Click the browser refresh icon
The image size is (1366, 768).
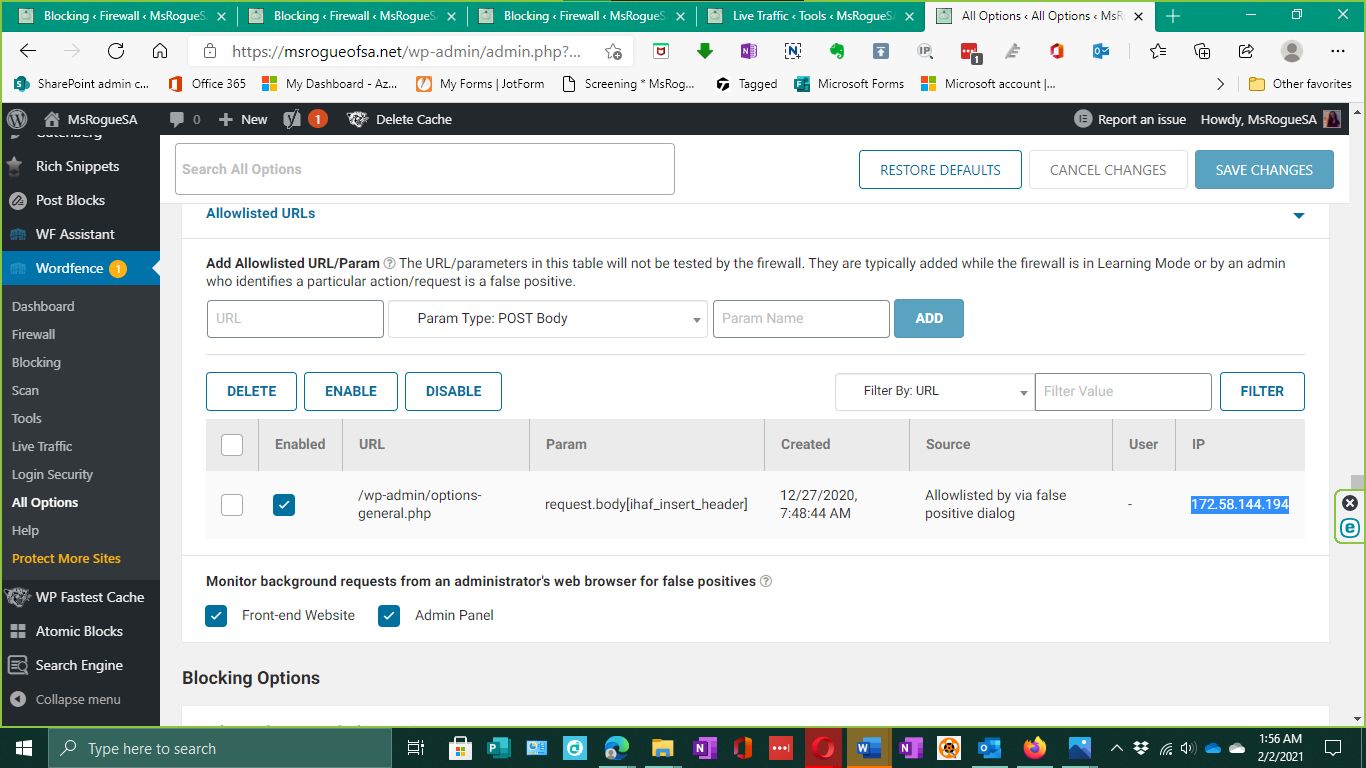pos(116,52)
